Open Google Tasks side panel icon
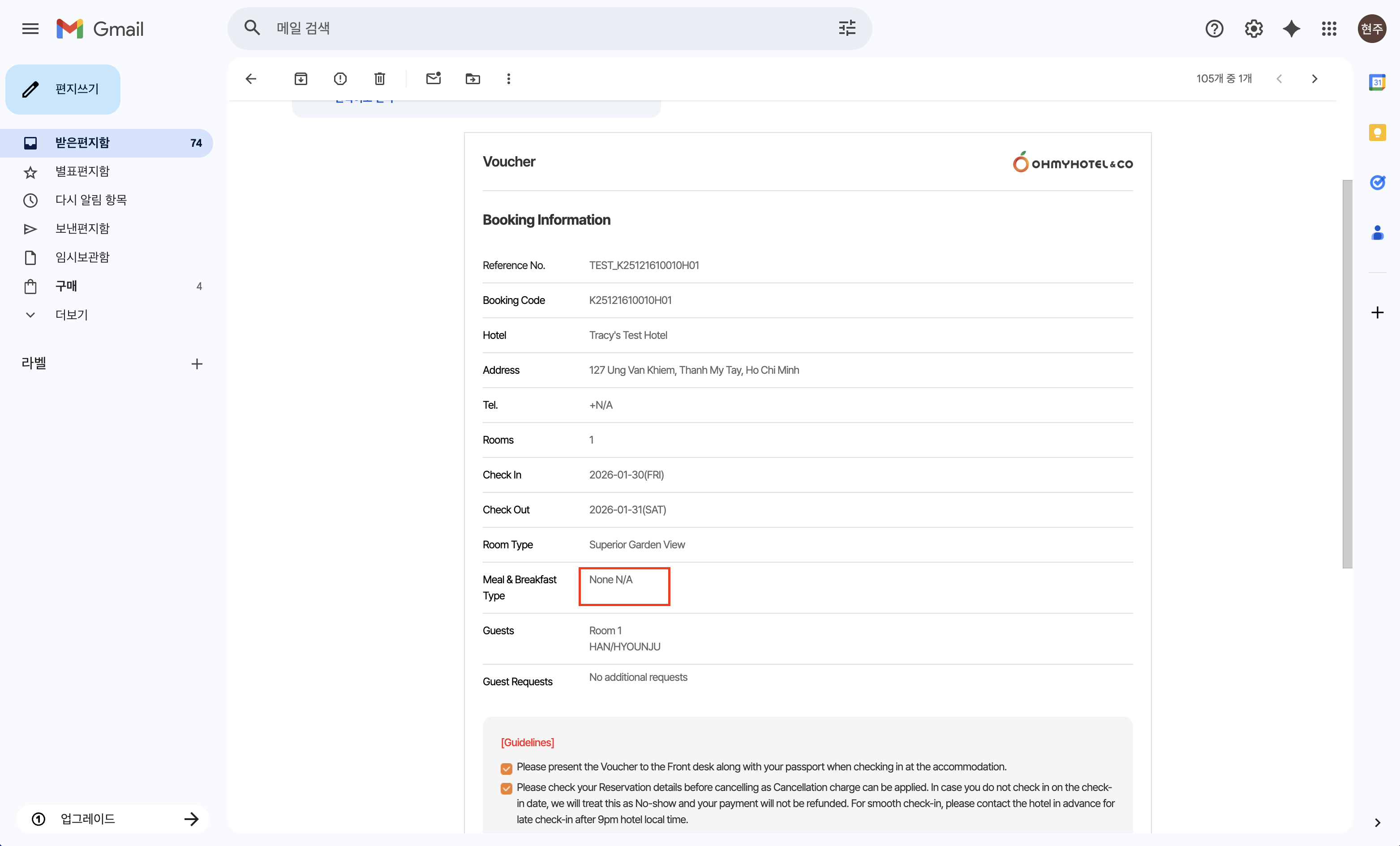 point(1377,183)
